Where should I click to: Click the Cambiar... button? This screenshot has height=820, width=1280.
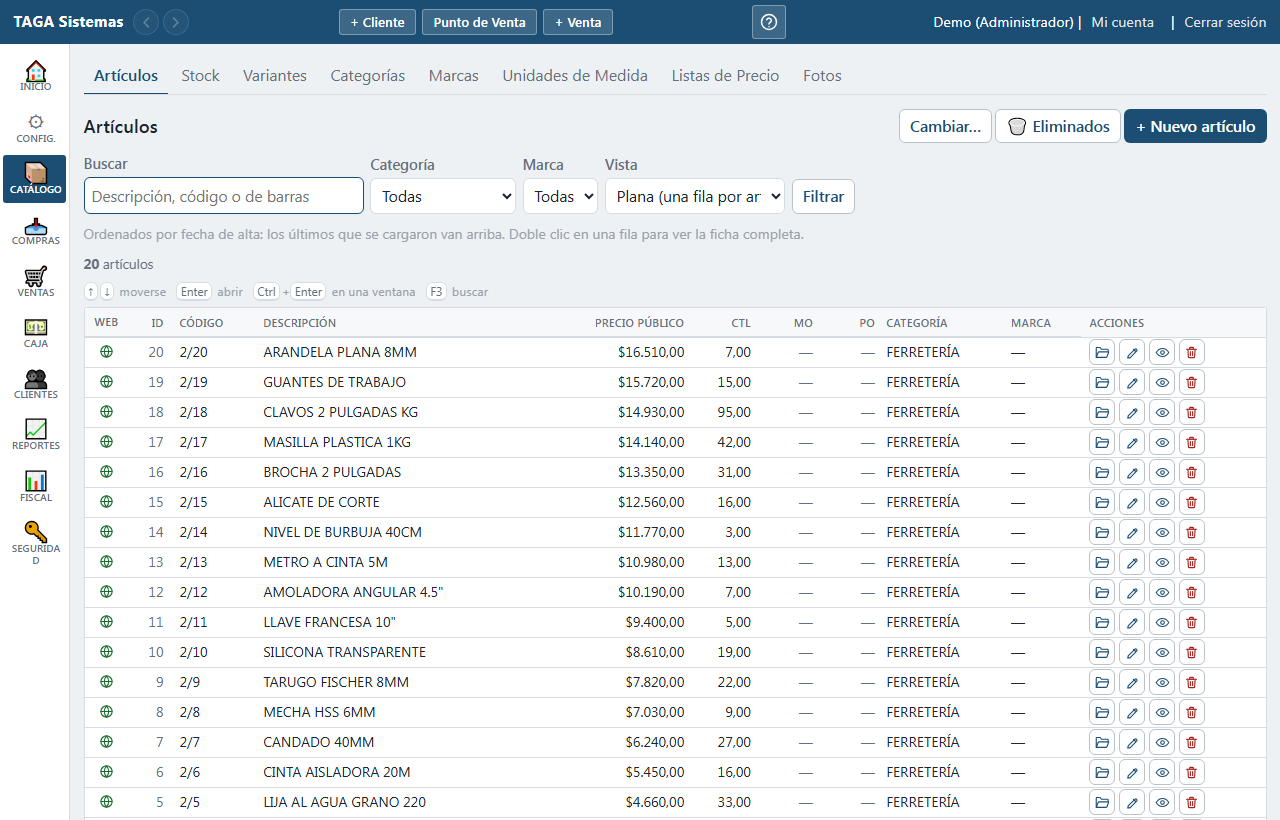click(x=945, y=126)
